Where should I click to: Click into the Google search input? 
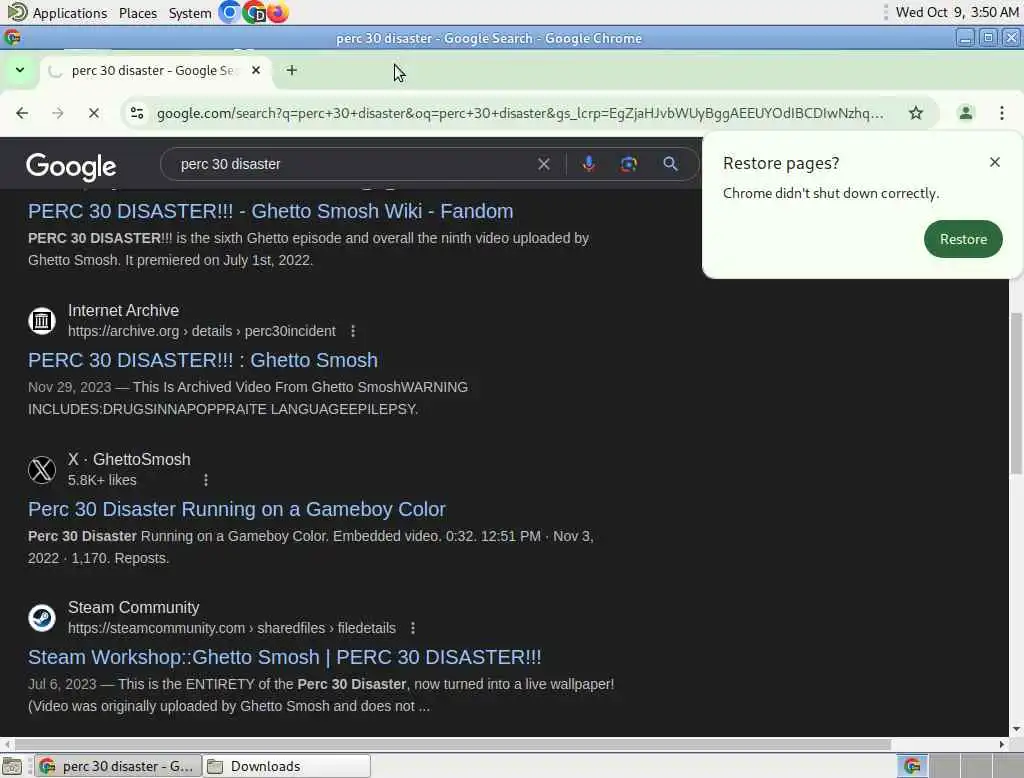pyautogui.click(x=353, y=164)
